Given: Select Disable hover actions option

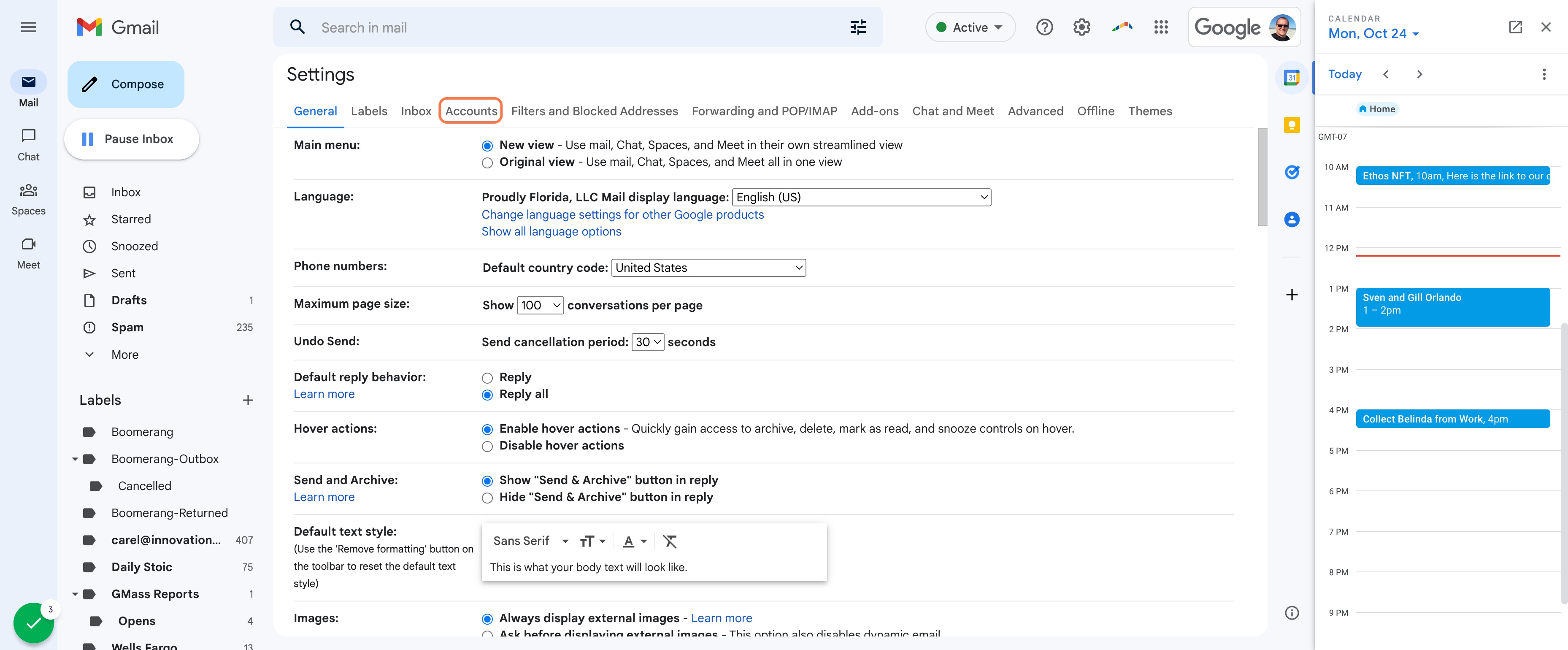Looking at the screenshot, I should point(487,446).
